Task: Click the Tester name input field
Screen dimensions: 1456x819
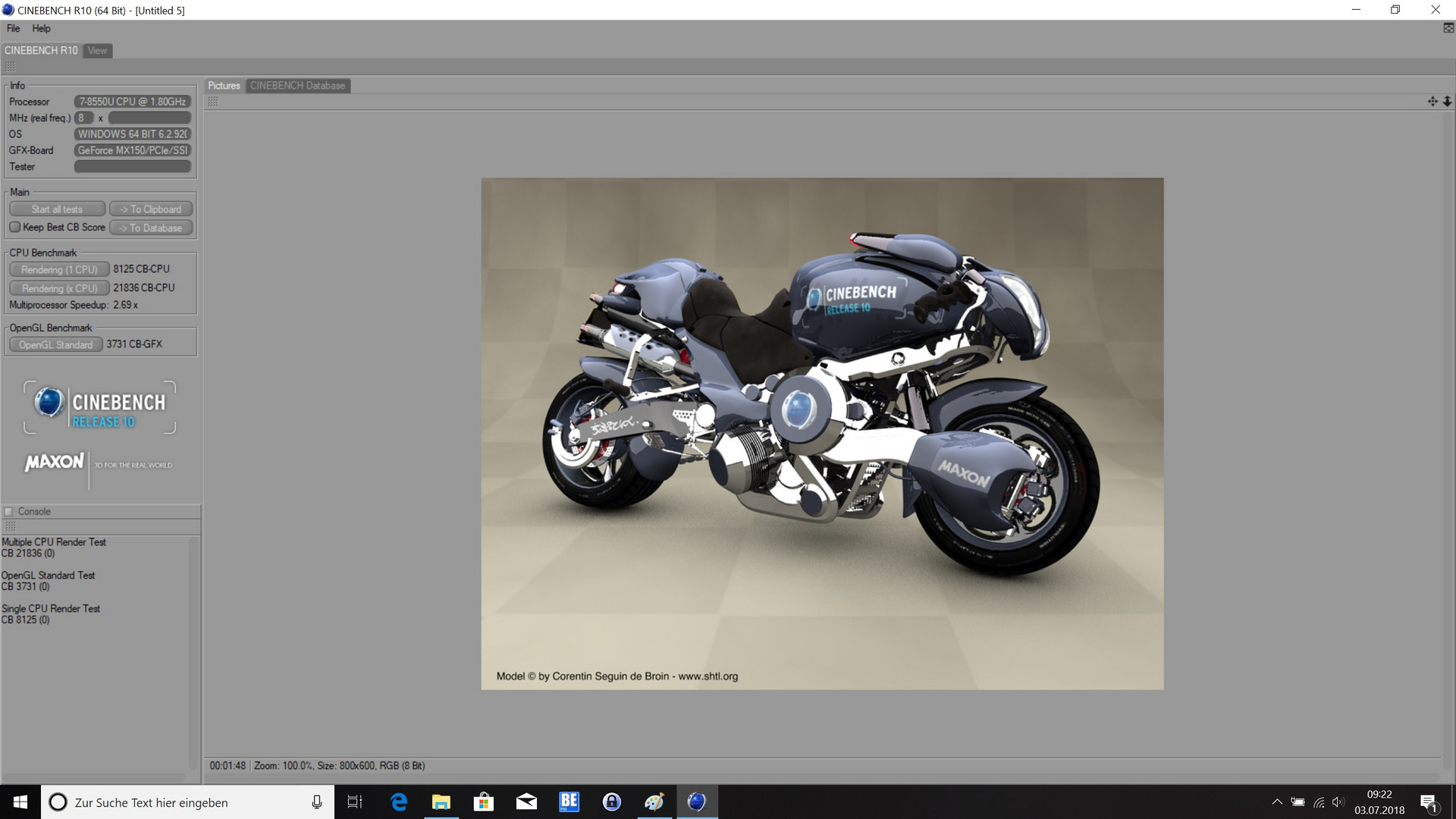Action: (133, 167)
